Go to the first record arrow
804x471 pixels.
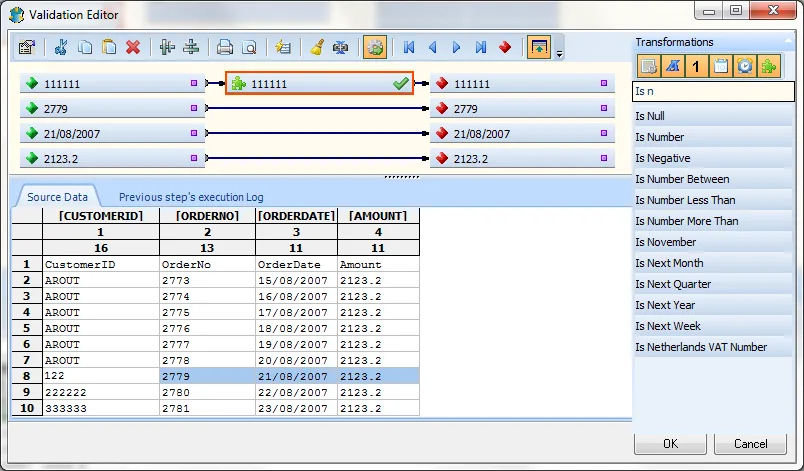[409, 48]
